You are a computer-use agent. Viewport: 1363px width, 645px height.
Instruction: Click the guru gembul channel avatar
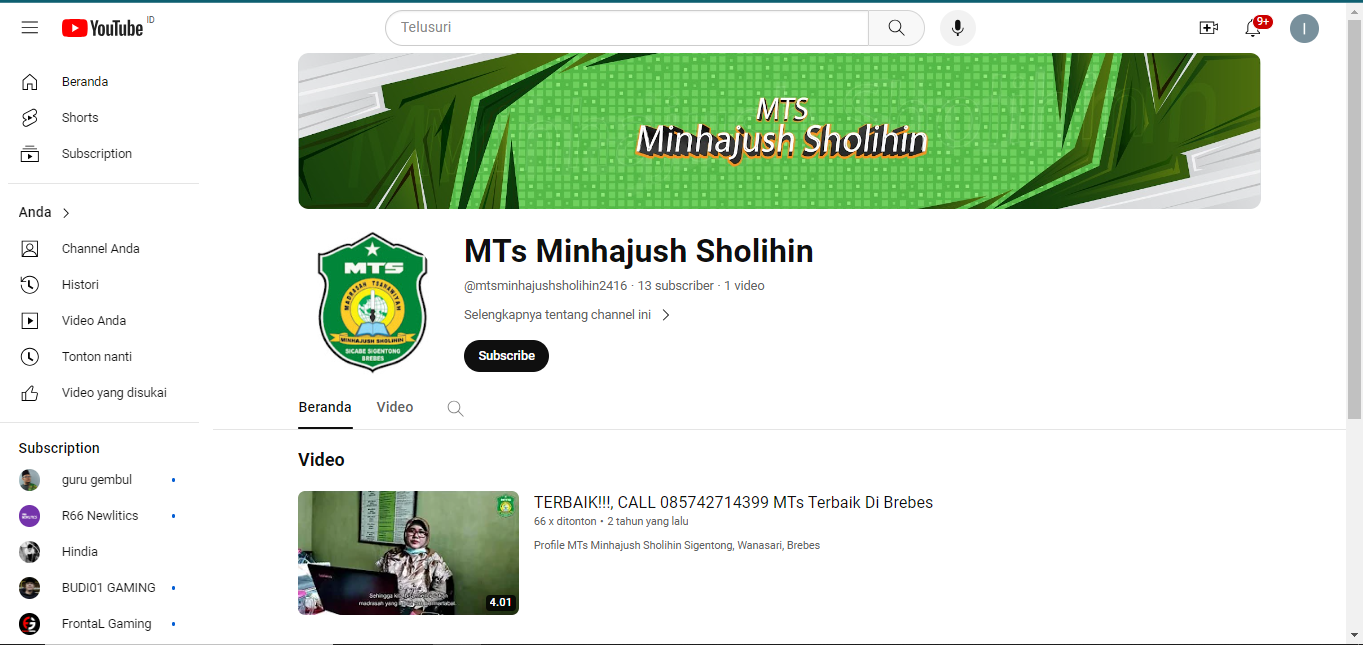[30, 480]
